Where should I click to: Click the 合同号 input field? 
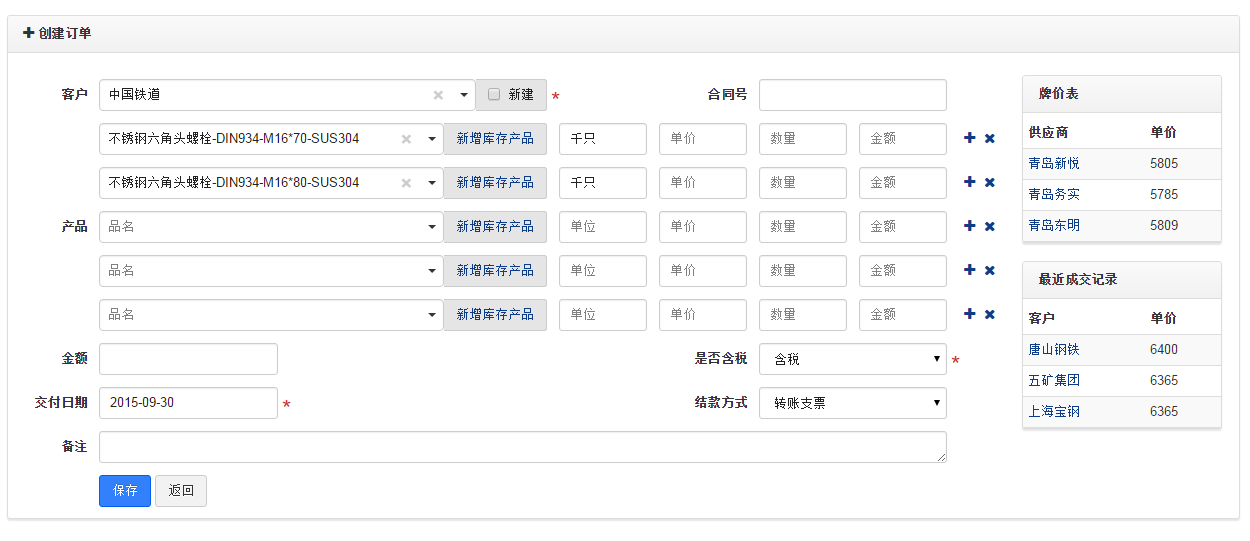tap(852, 95)
